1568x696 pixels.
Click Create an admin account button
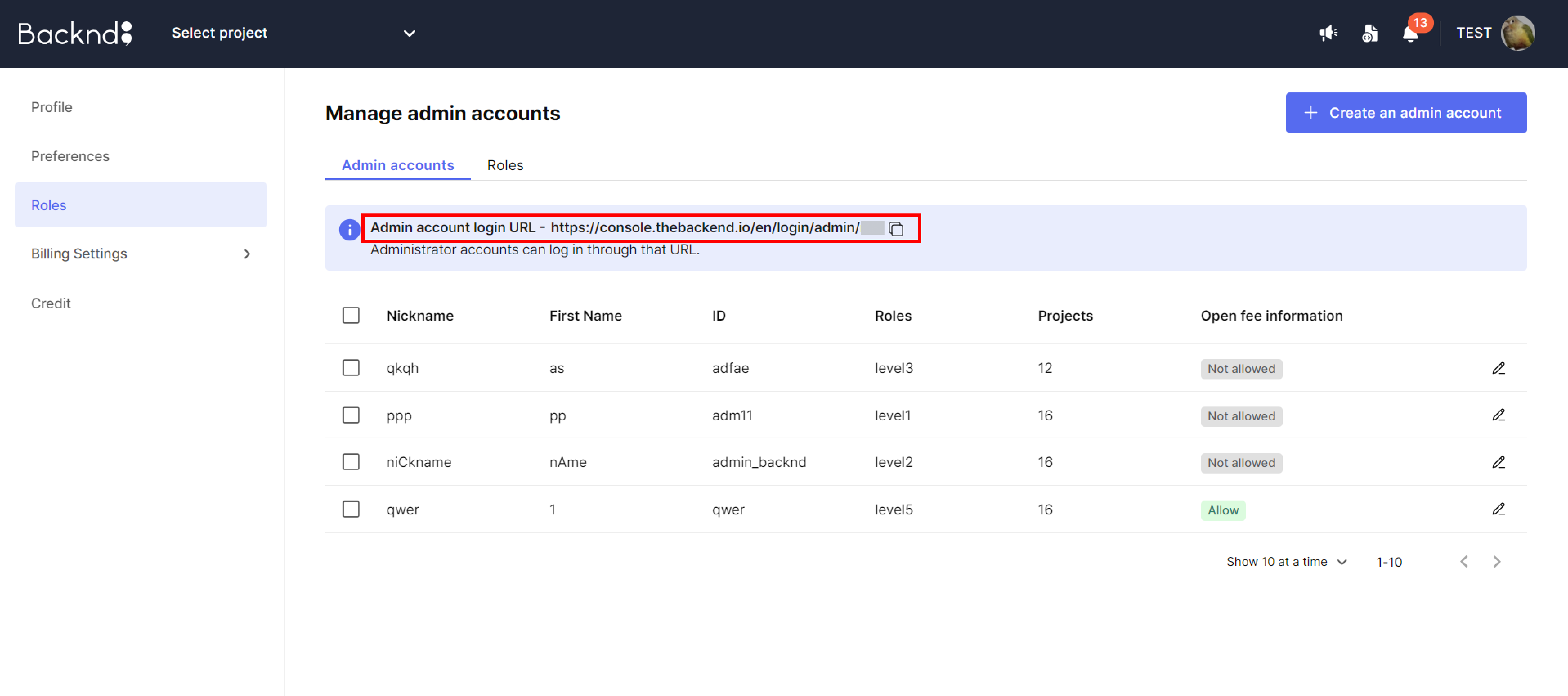(1406, 113)
